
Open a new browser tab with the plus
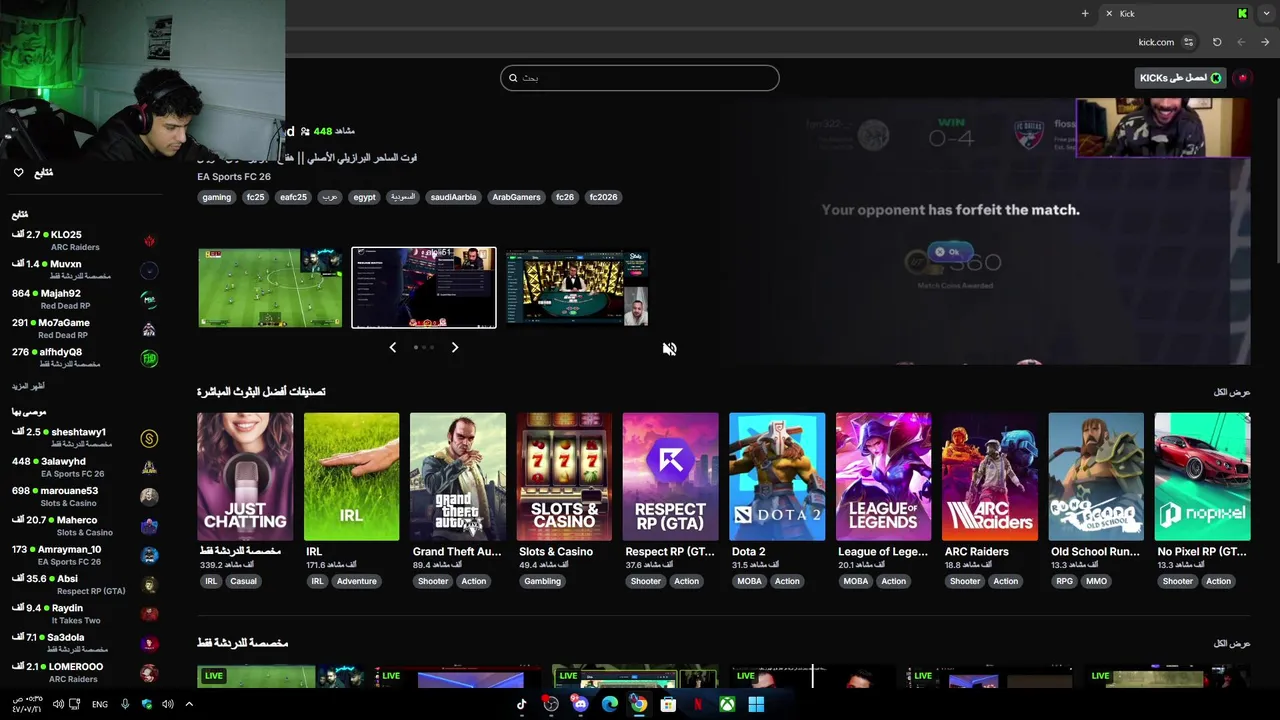coord(1085,13)
